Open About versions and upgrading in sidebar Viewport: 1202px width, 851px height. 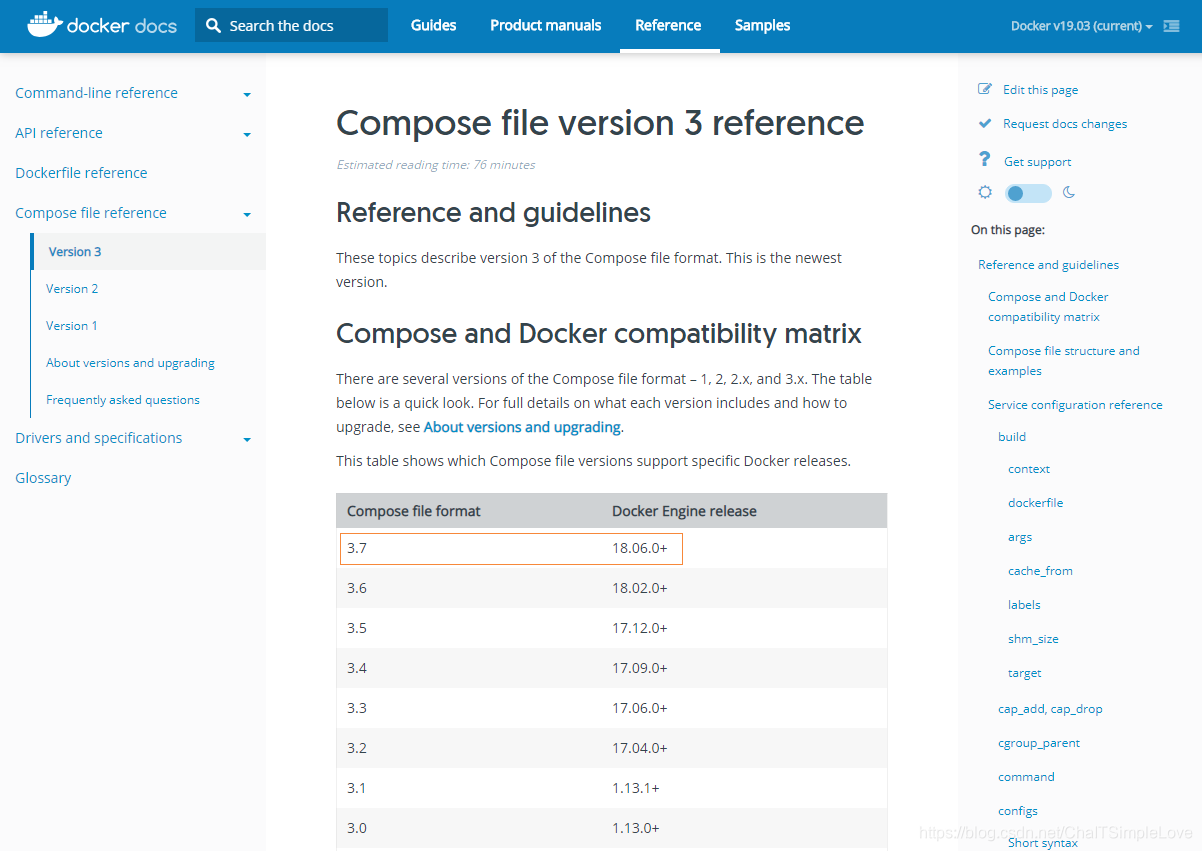[130, 363]
